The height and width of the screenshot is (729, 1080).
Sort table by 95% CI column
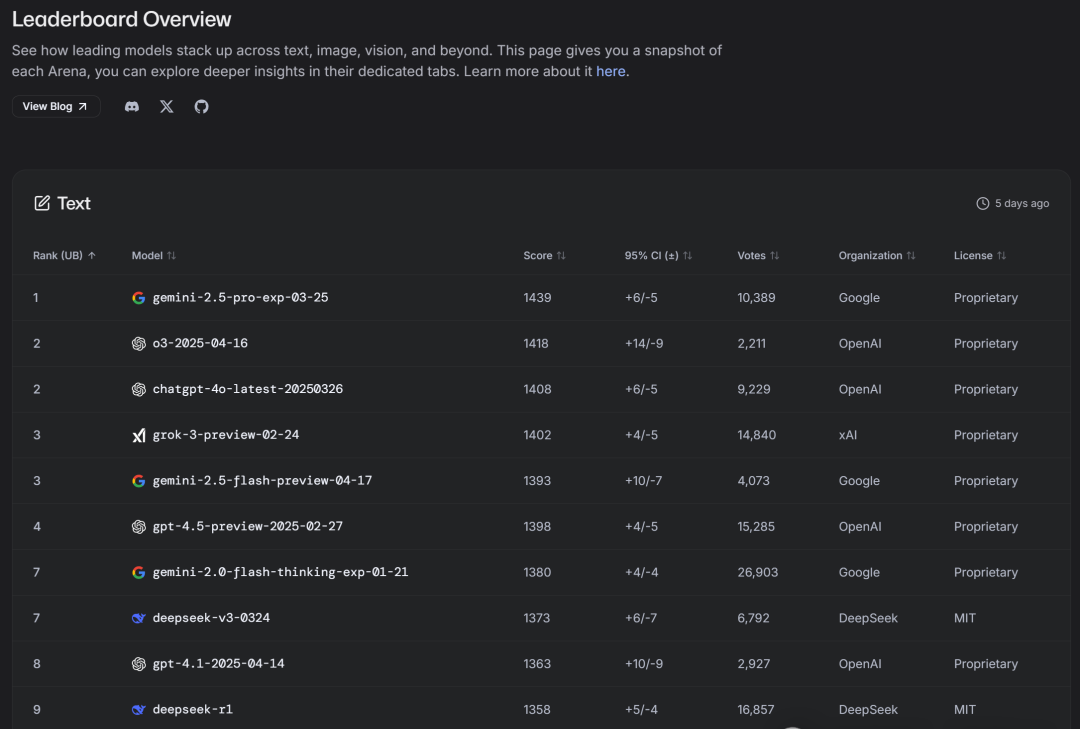coord(658,256)
